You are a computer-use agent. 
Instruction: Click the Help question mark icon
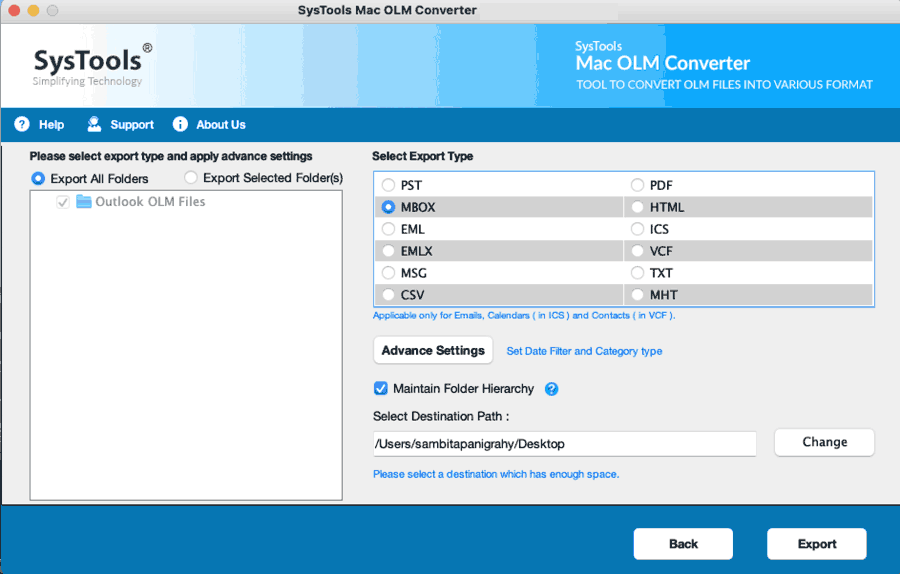click(x=22, y=124)
